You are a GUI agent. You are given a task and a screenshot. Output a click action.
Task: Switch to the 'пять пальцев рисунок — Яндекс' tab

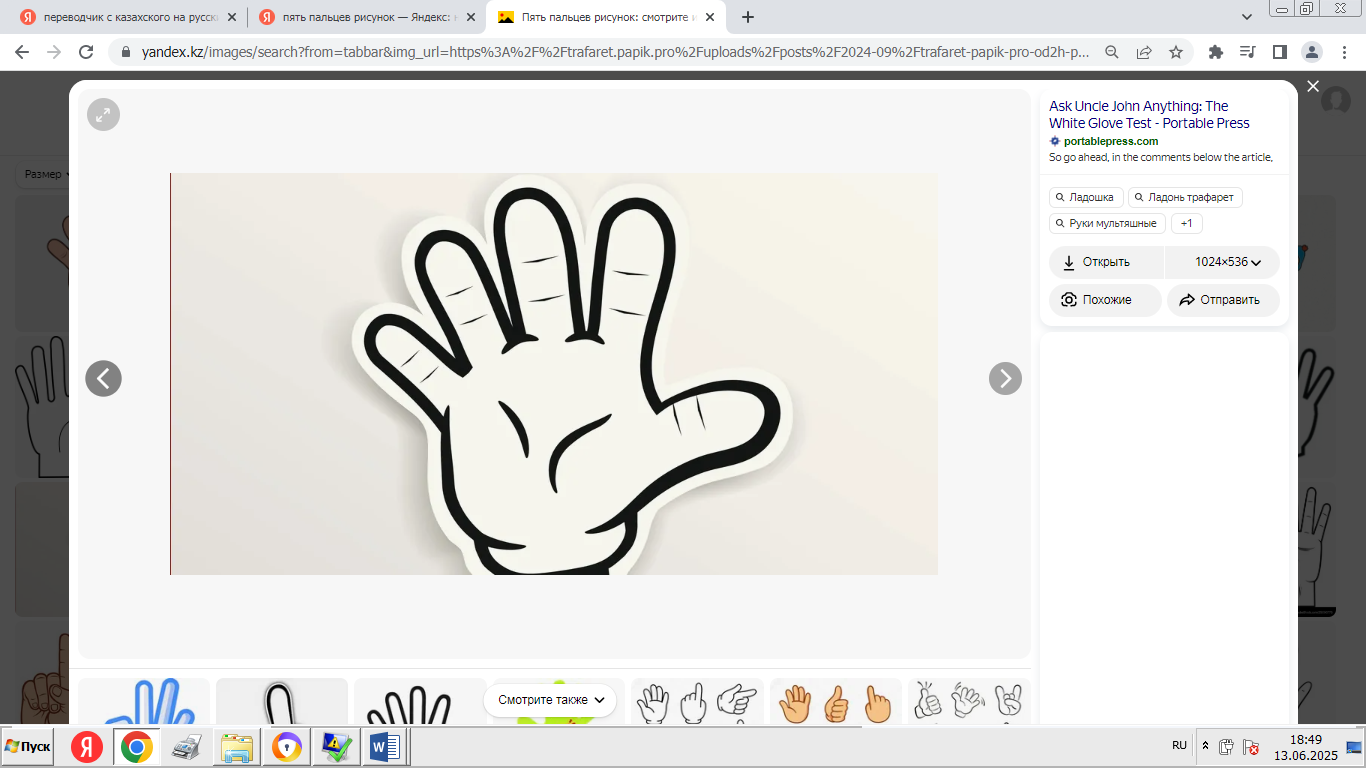(366, 17)
